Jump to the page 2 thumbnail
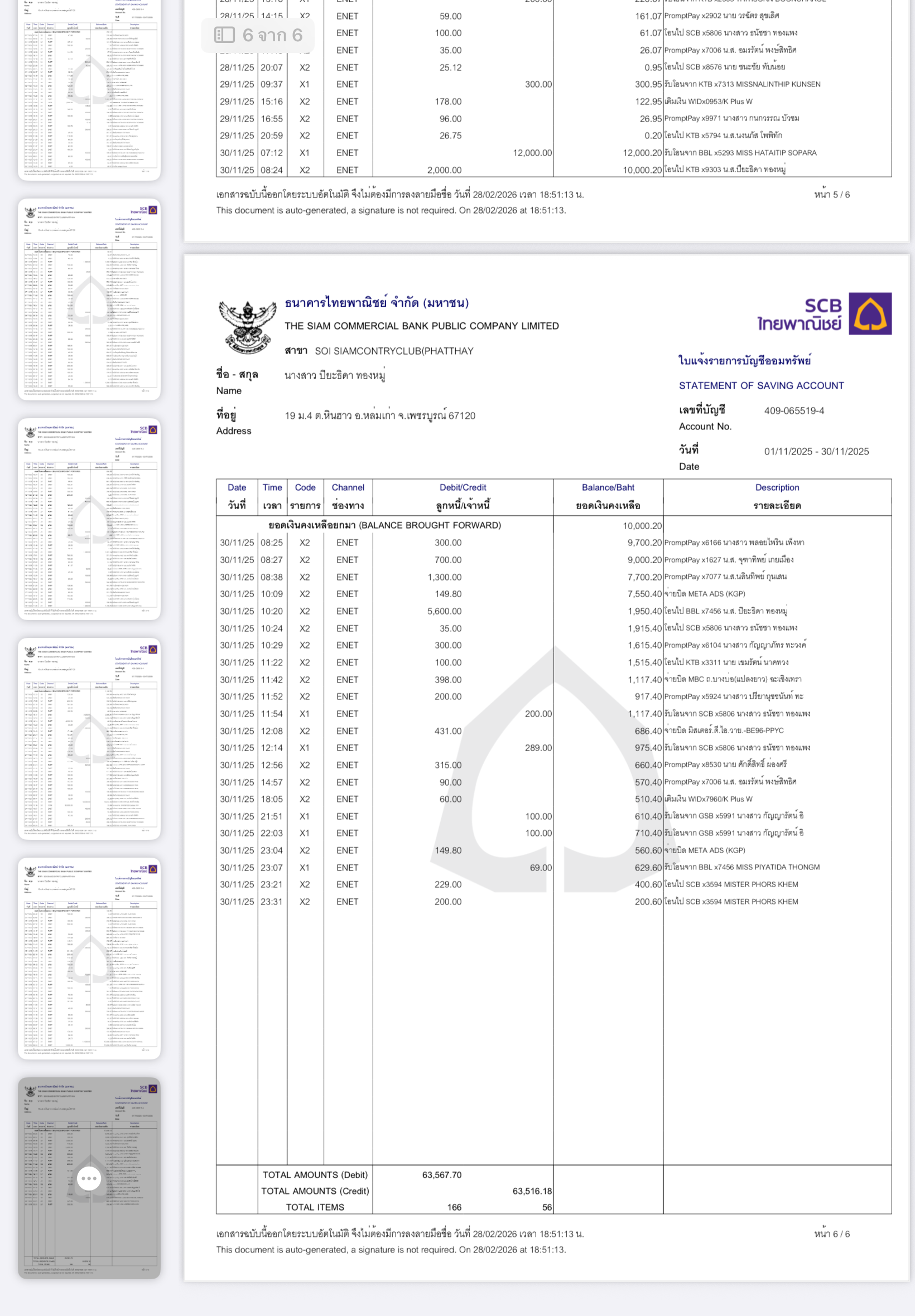 (x=89, y=299)
